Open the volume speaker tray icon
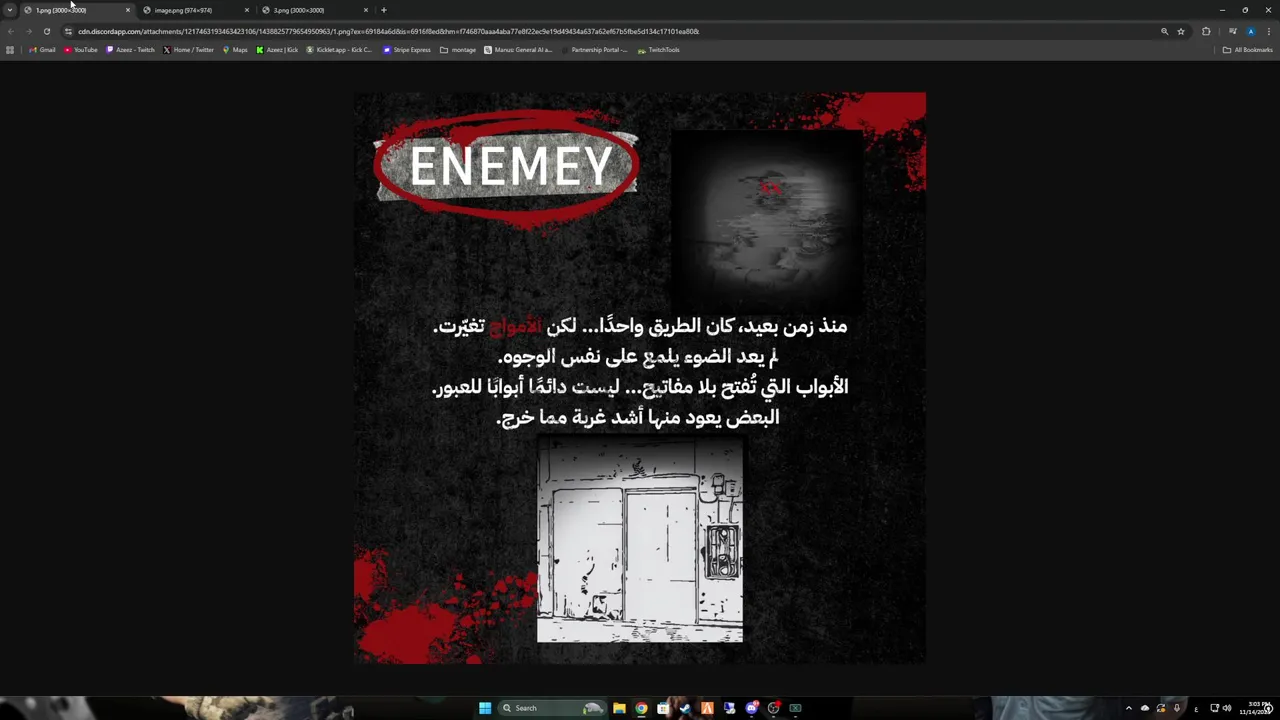 click(x=1227, y=708)
